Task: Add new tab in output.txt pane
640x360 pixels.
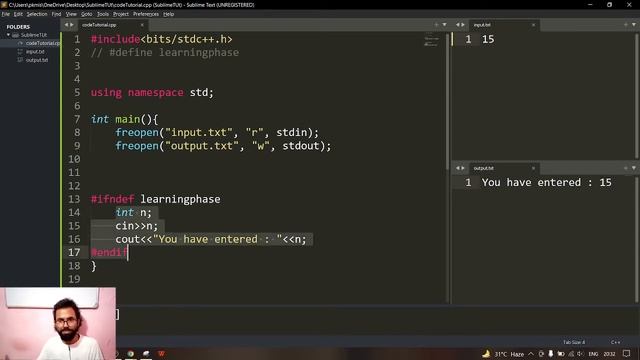Action: tap(626, 168)
